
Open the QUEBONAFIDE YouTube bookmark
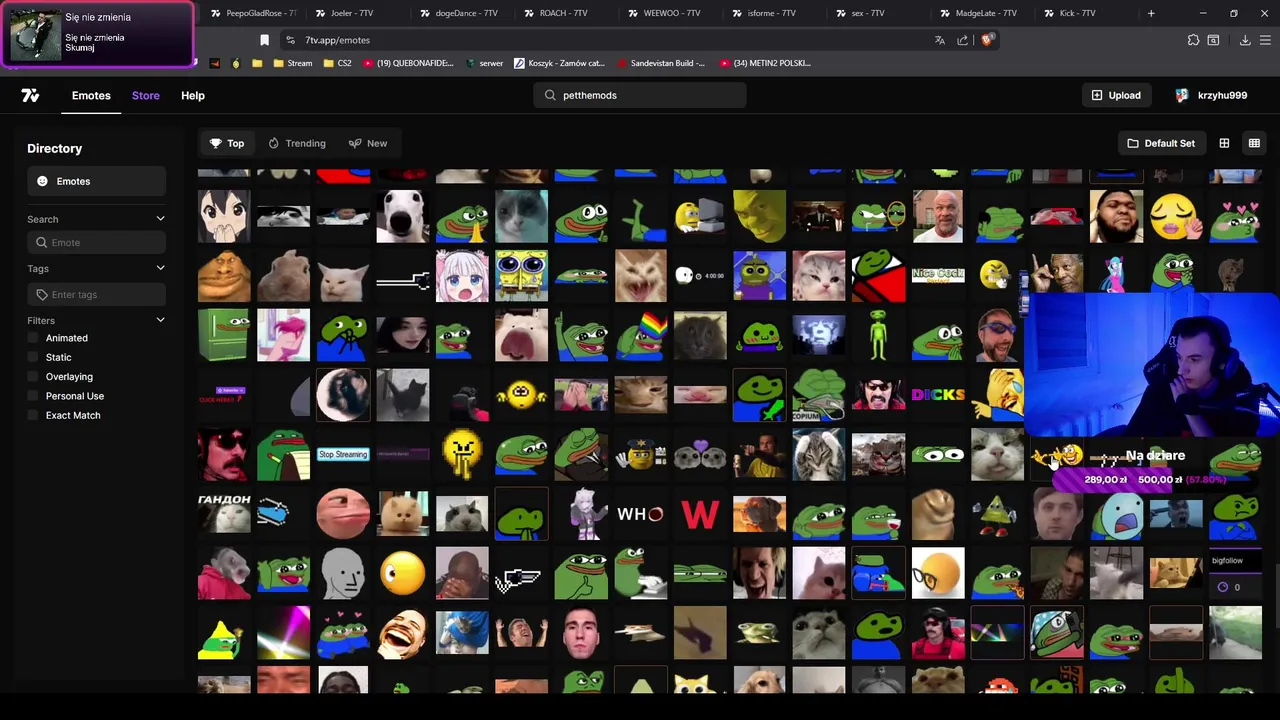point(408,63)
